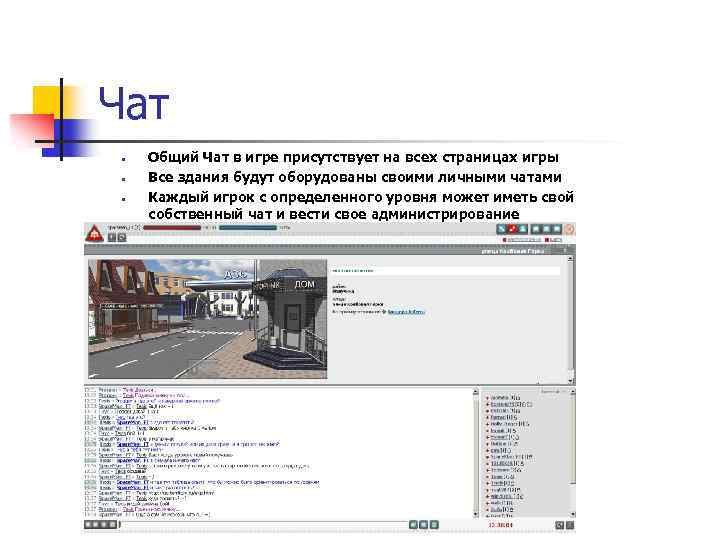Click the bullet starting with Каждый игрок
The height and width of the screenshot is (540, 720).
360,206
